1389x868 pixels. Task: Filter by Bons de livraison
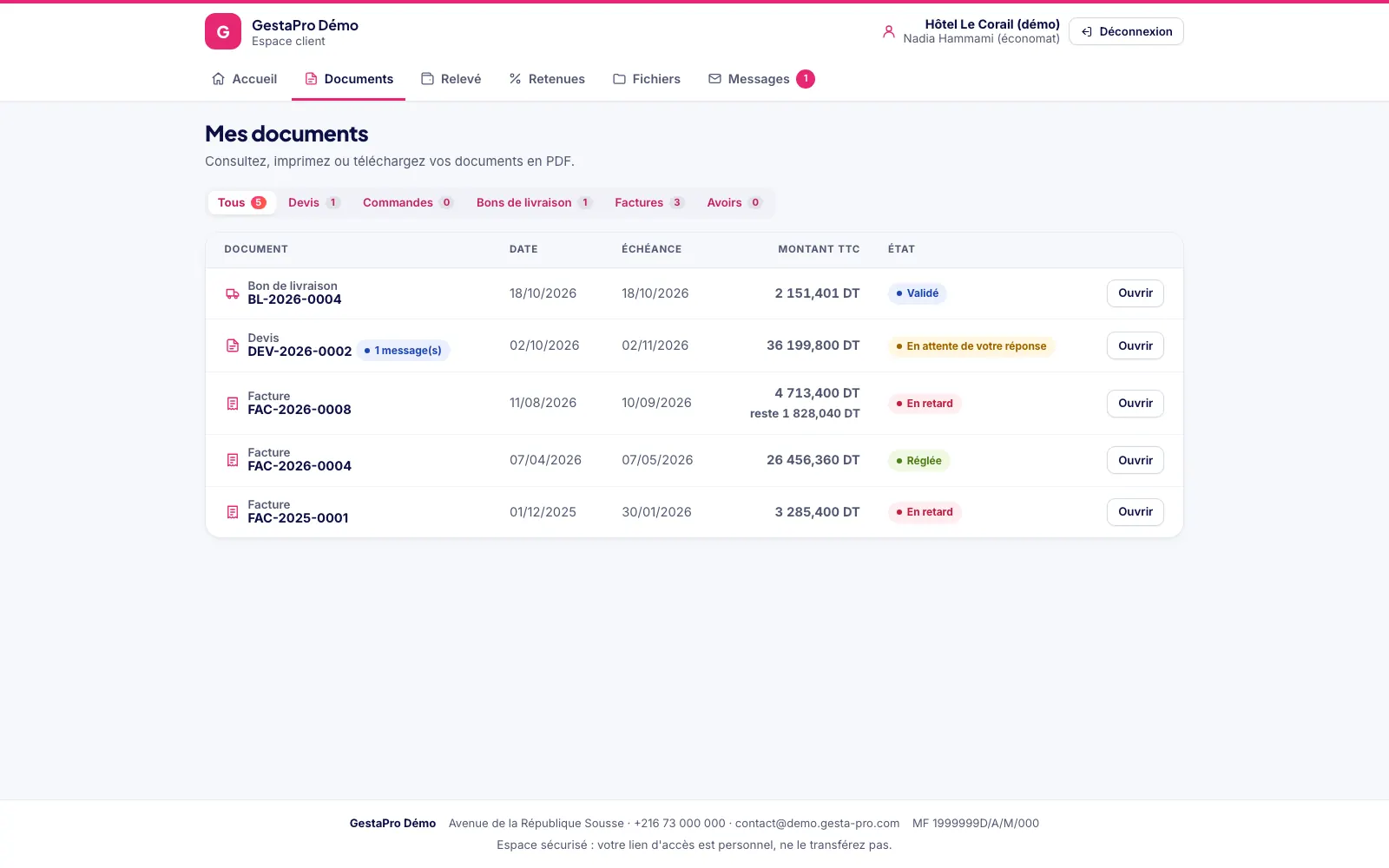click(x=534, y=202)
